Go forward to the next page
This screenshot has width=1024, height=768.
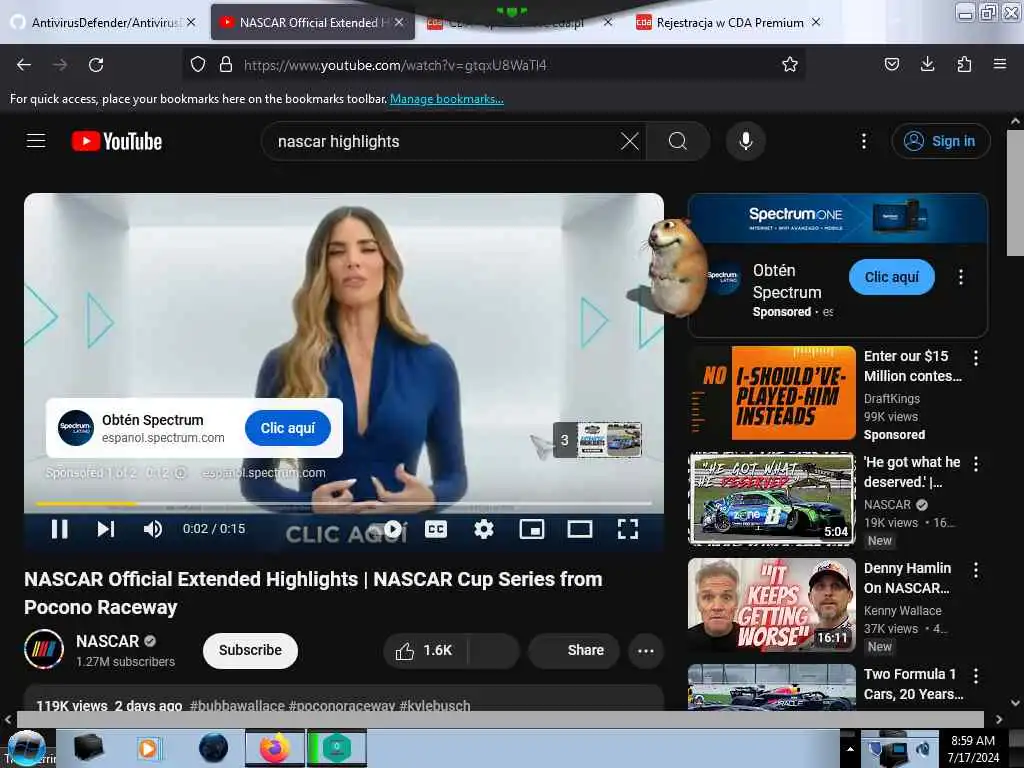60,65
